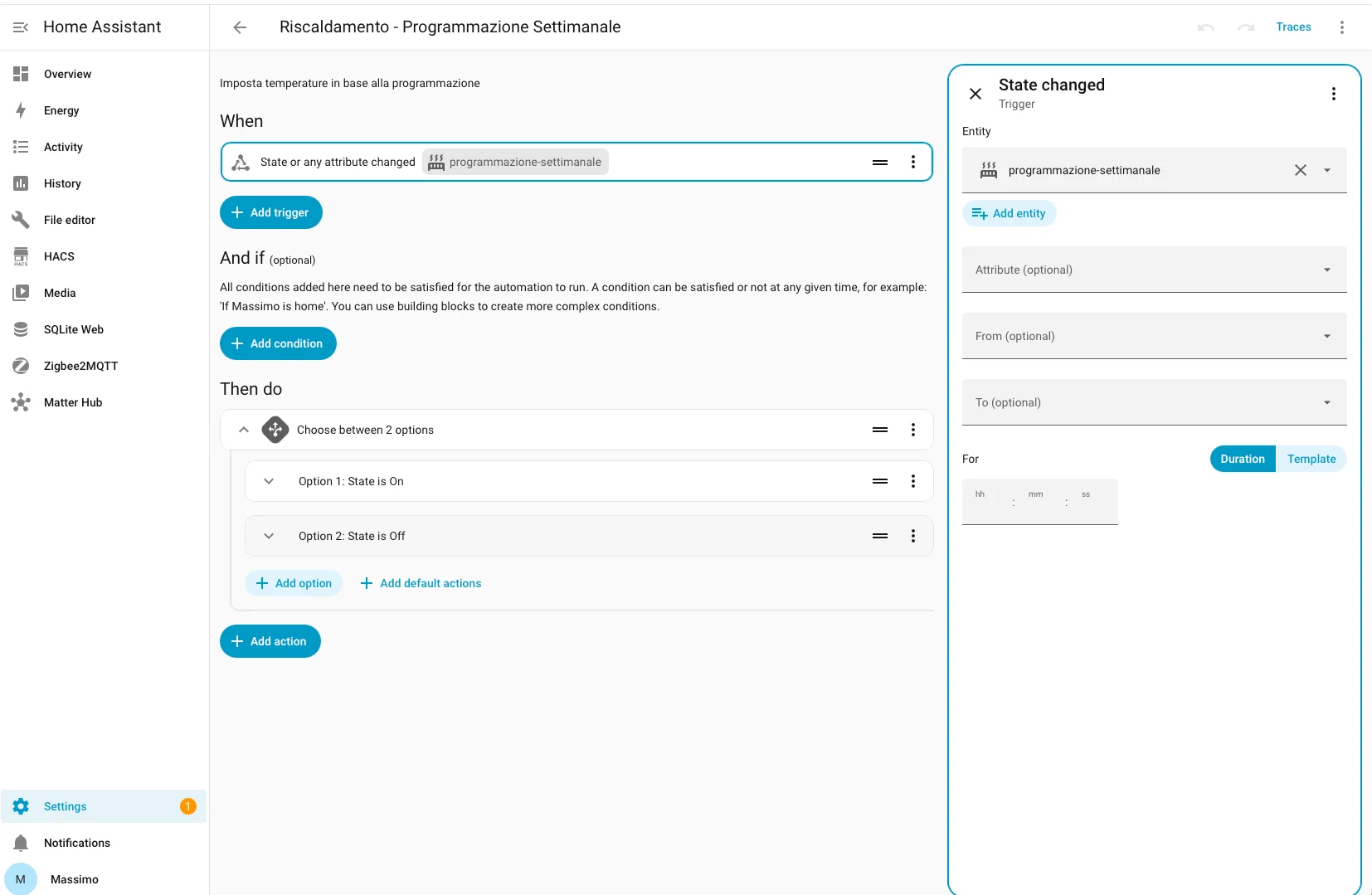The height and width of the screenshot is (895, 1372).
Task: Open Matter Hub icon
Action: coord(21,402)
